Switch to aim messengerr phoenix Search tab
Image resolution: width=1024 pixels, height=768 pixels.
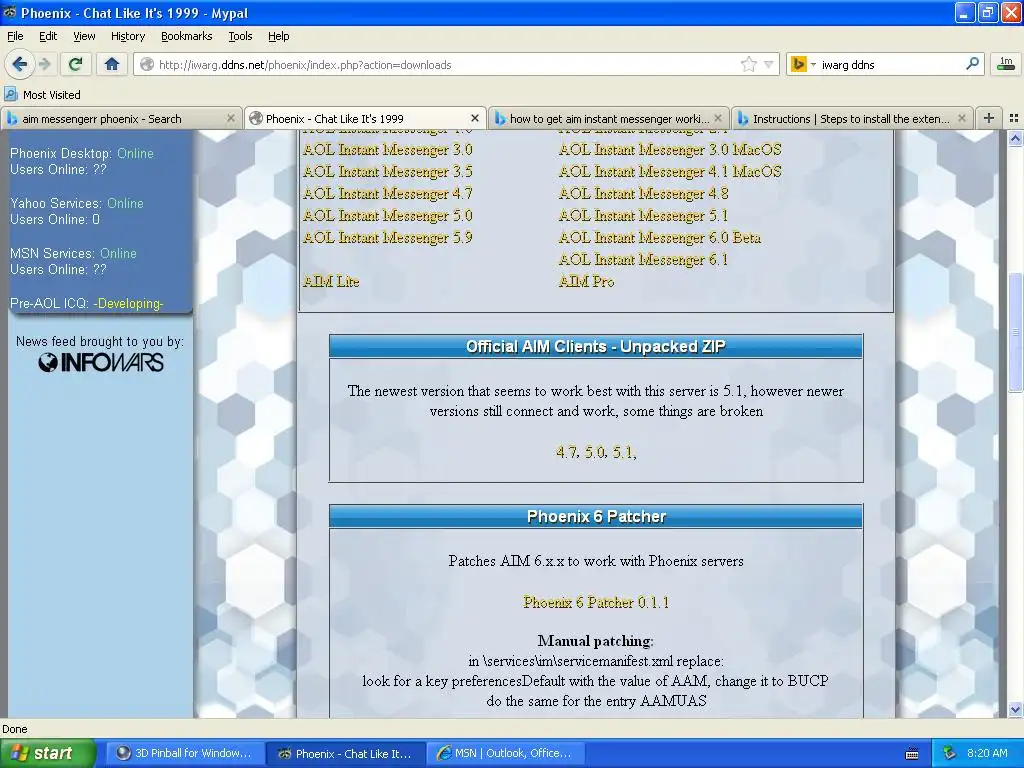[121, 119]
